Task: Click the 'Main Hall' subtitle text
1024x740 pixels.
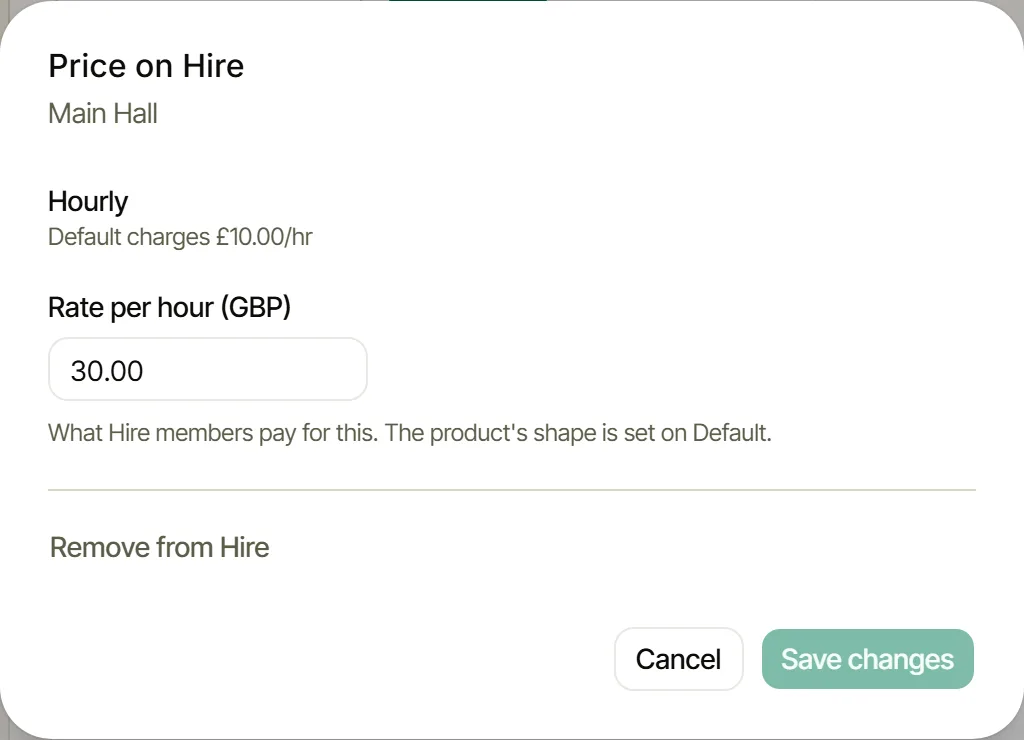Action: (103, 114)
